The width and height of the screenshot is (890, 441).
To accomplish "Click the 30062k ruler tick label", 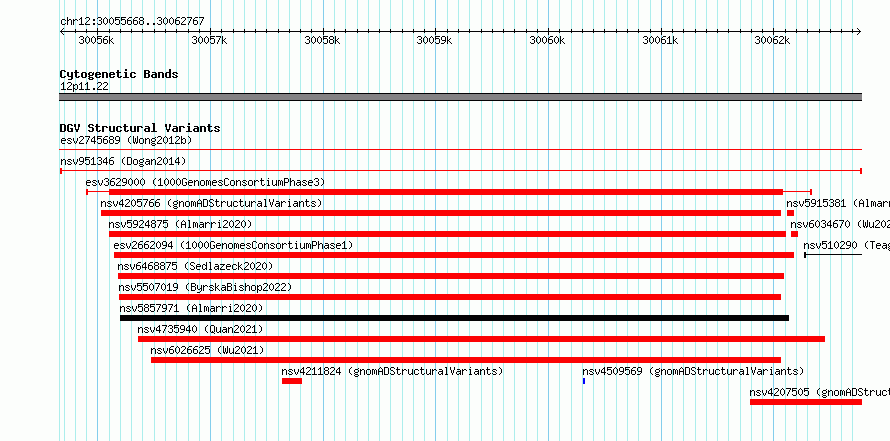I will (773, 40).
